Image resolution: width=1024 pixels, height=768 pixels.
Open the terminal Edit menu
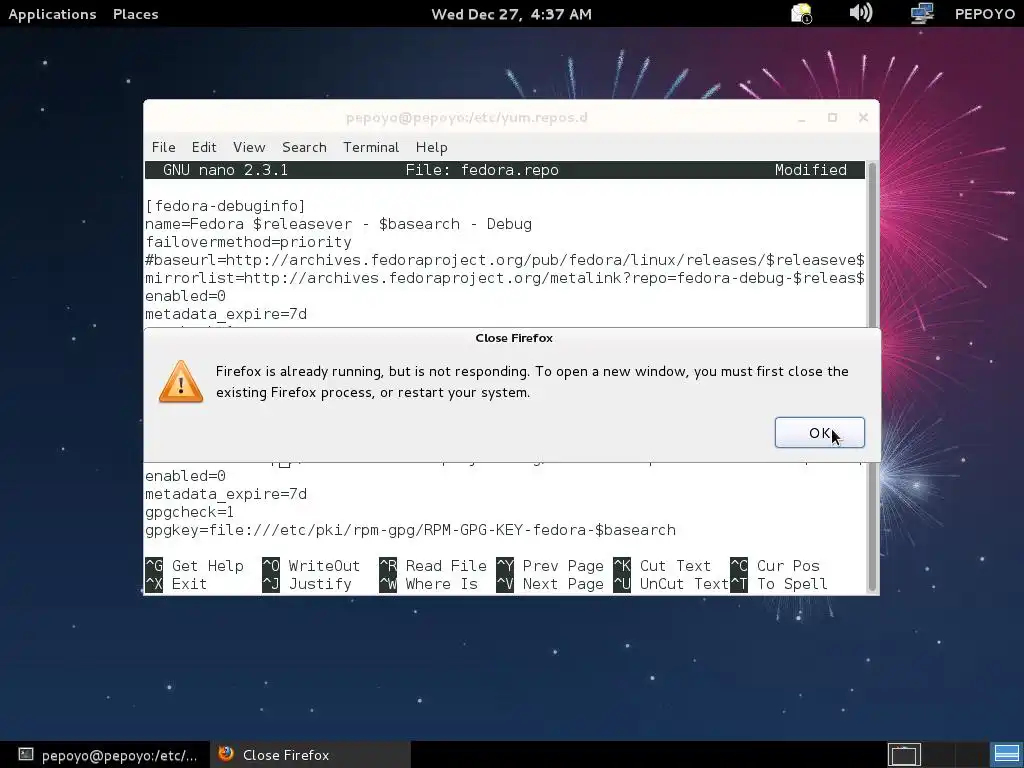tap(204, 147)
